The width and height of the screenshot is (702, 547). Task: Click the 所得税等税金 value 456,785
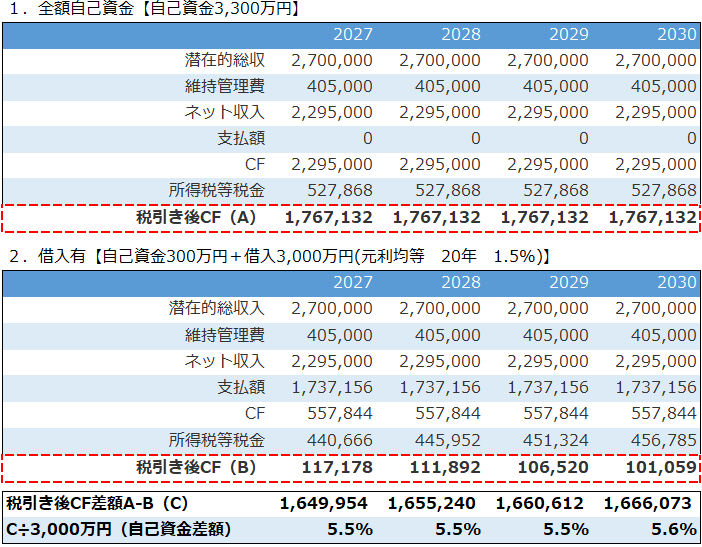(x=663, y=439)
